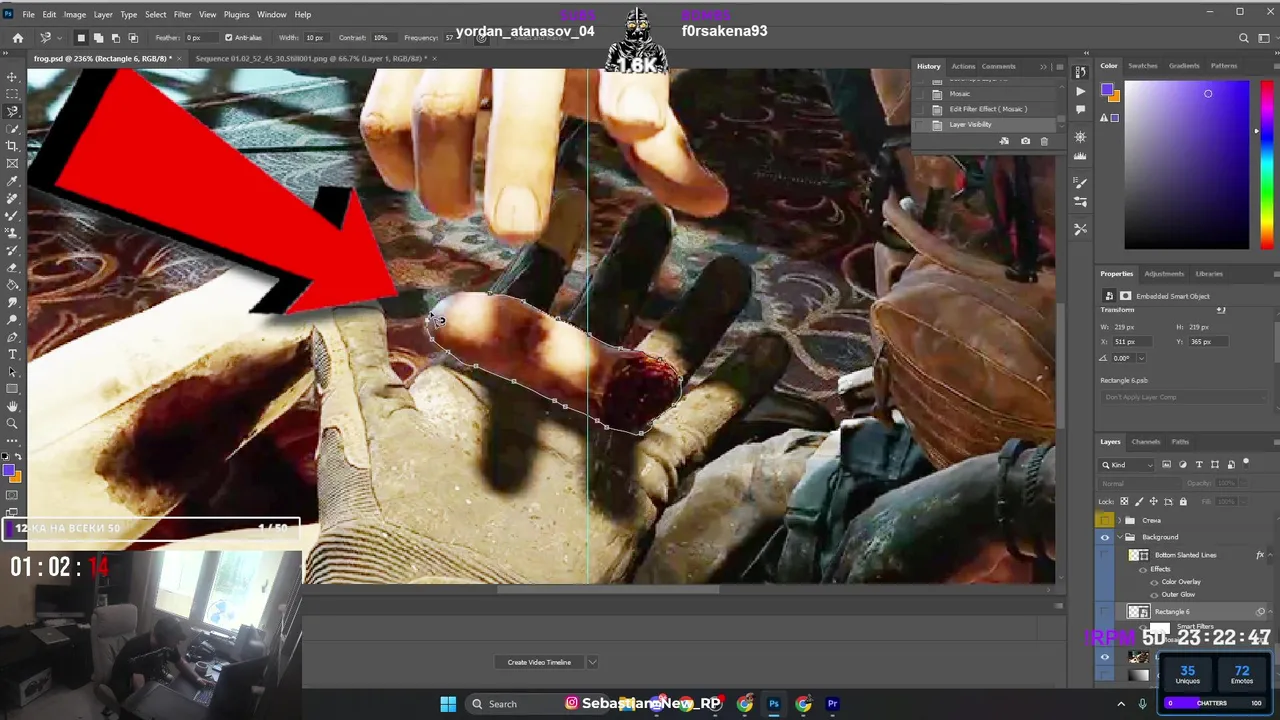Filter layers by pixel layers icon
Screen dimensions: 1280x720
pyautogui.click(x=1166, y=464)
